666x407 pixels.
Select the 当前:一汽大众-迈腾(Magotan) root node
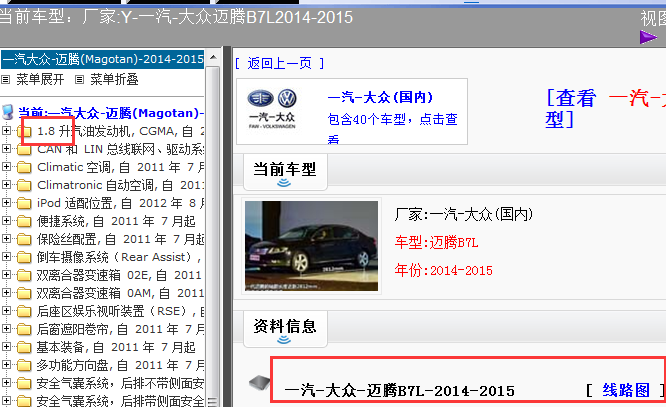pos(111,113)
